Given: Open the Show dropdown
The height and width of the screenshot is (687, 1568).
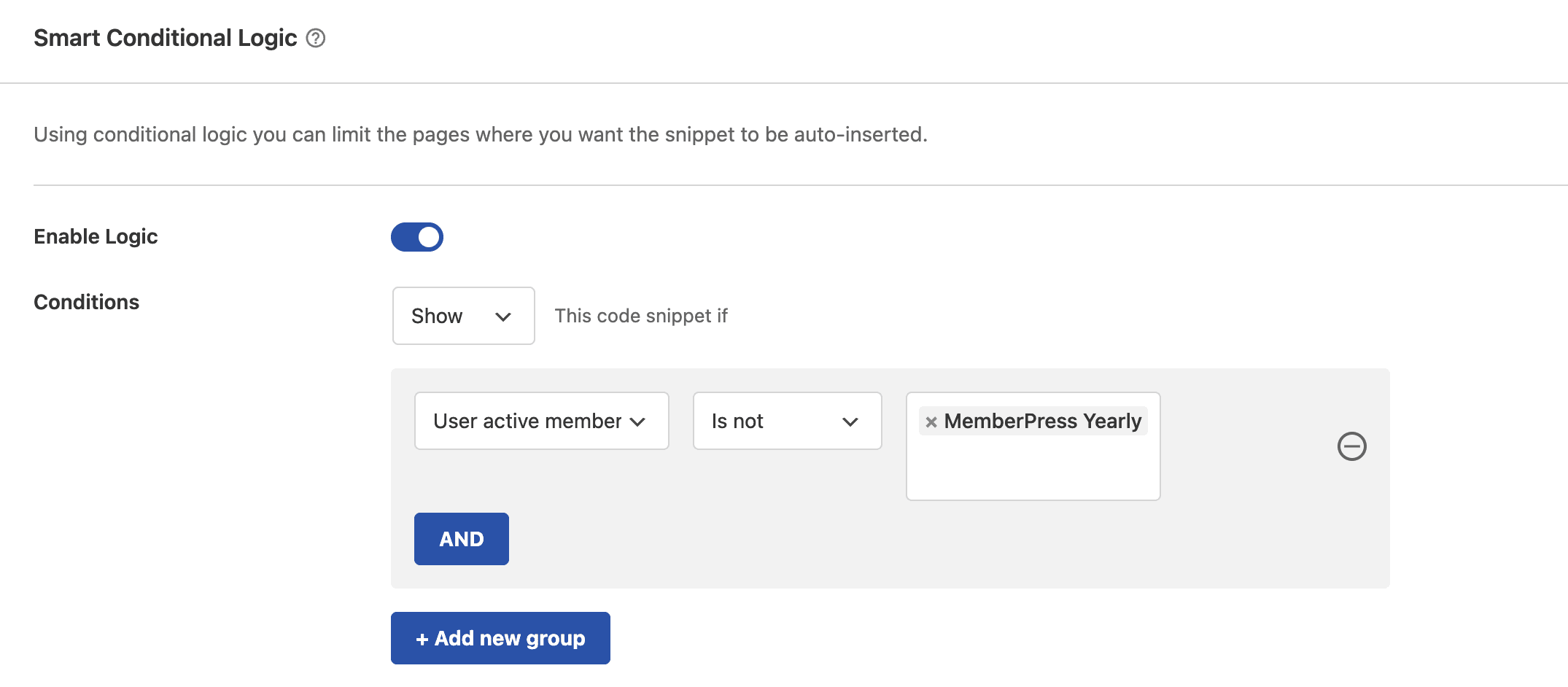Looking at the screenshot, I should pos(464,316).
